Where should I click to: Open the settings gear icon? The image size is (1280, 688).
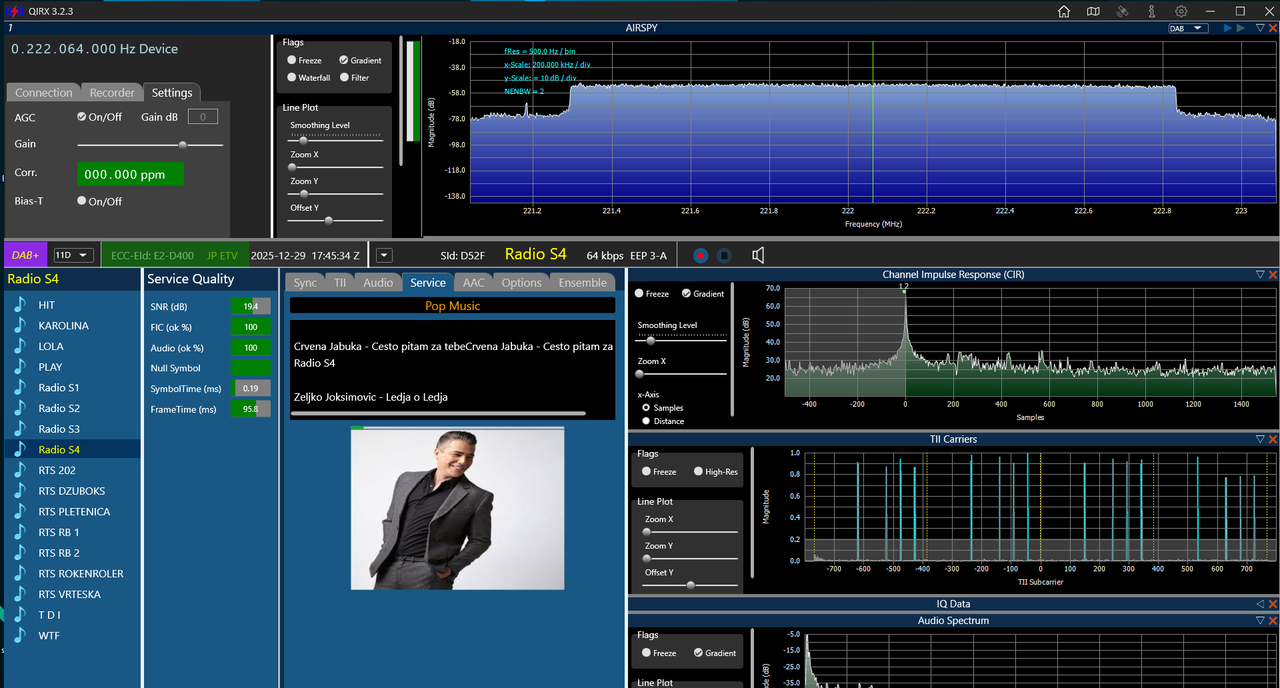pos(1181,11)
